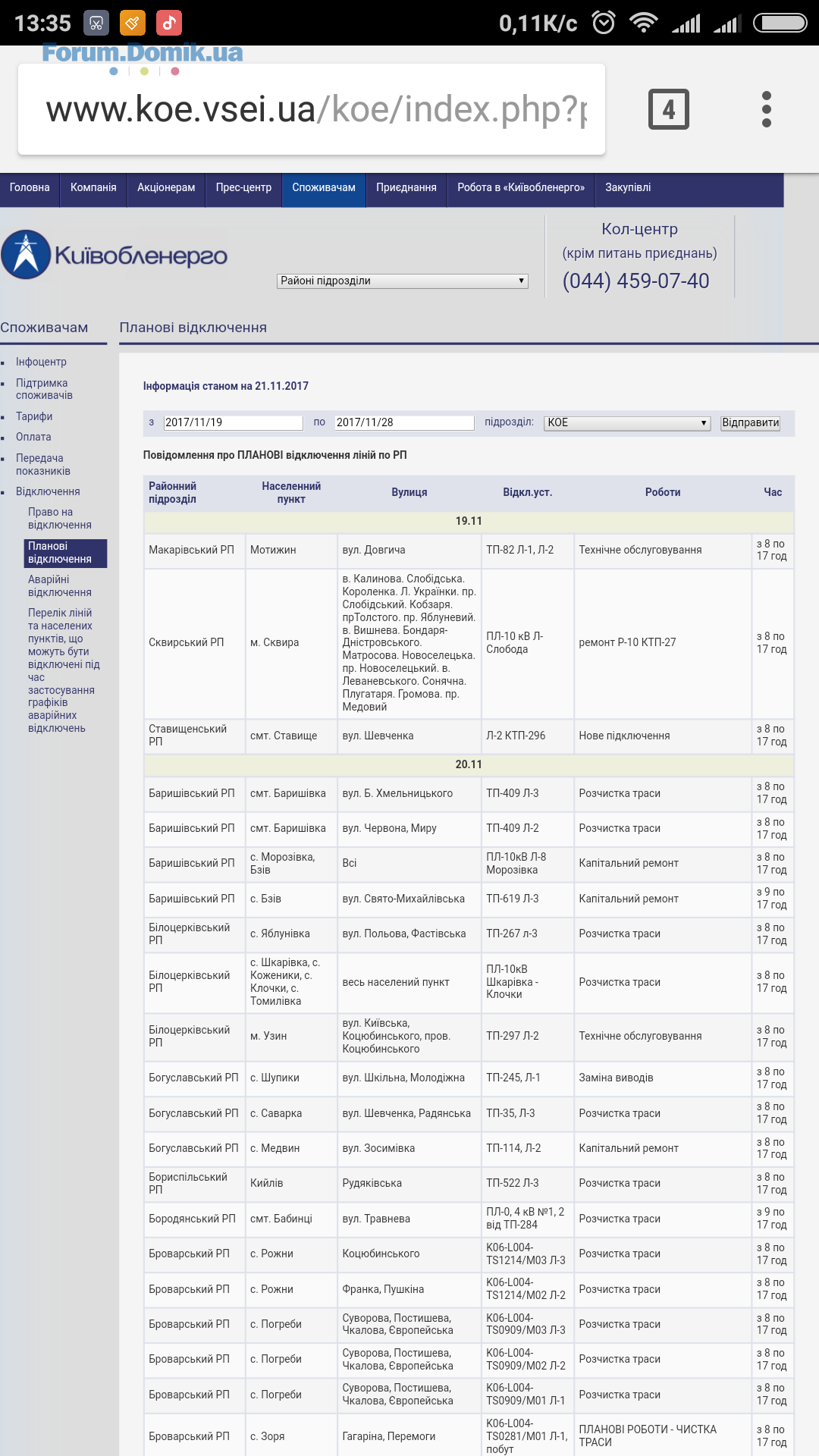Click the 'Макарівський РП' cell

pyautogui.click(x=194, y=550)
